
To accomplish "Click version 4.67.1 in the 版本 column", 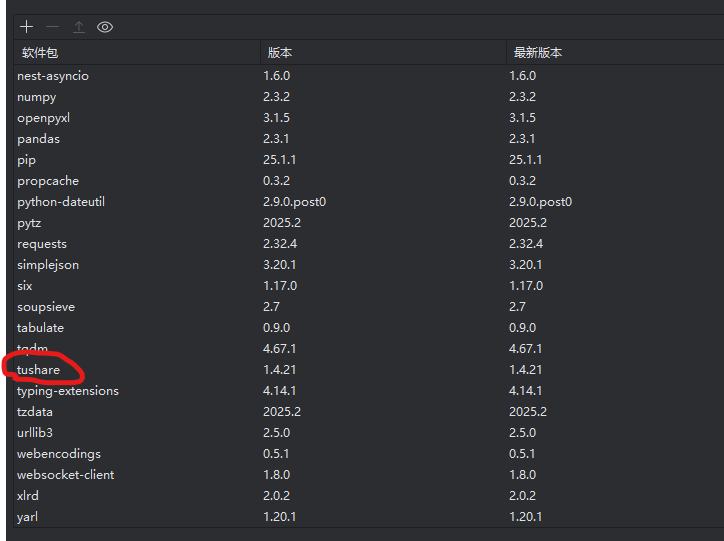I will (280, 349).
